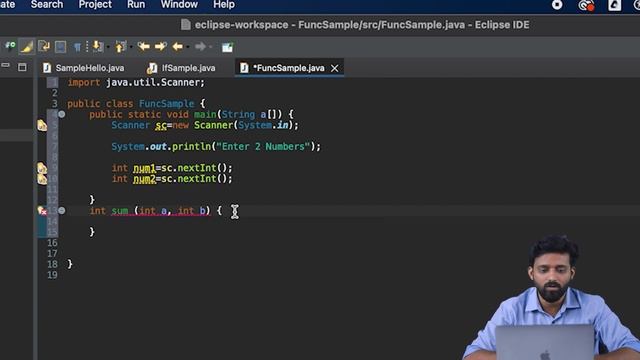
Task: Click the underlined variable 'num1'
Action: (144, 168)
